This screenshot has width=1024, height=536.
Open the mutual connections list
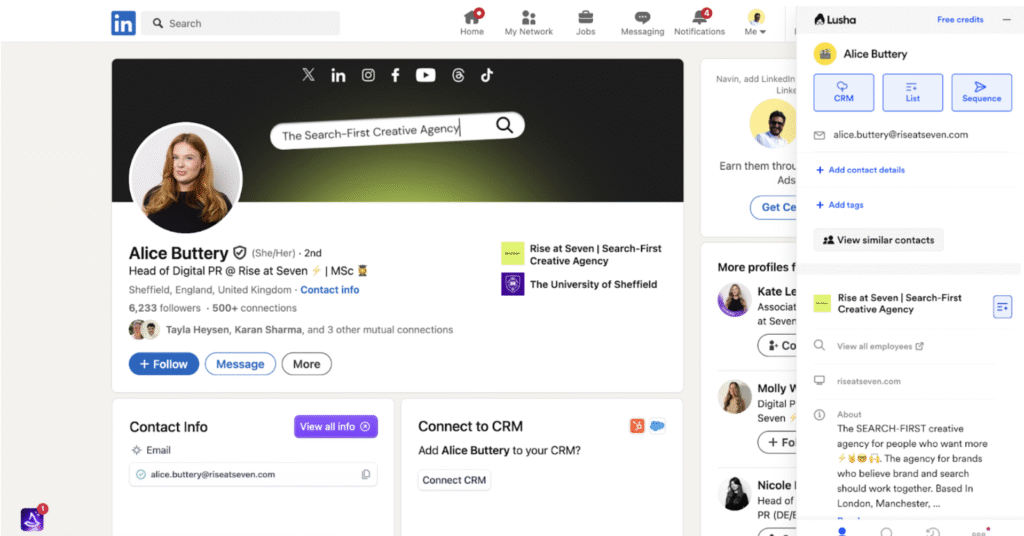[309, 330]
